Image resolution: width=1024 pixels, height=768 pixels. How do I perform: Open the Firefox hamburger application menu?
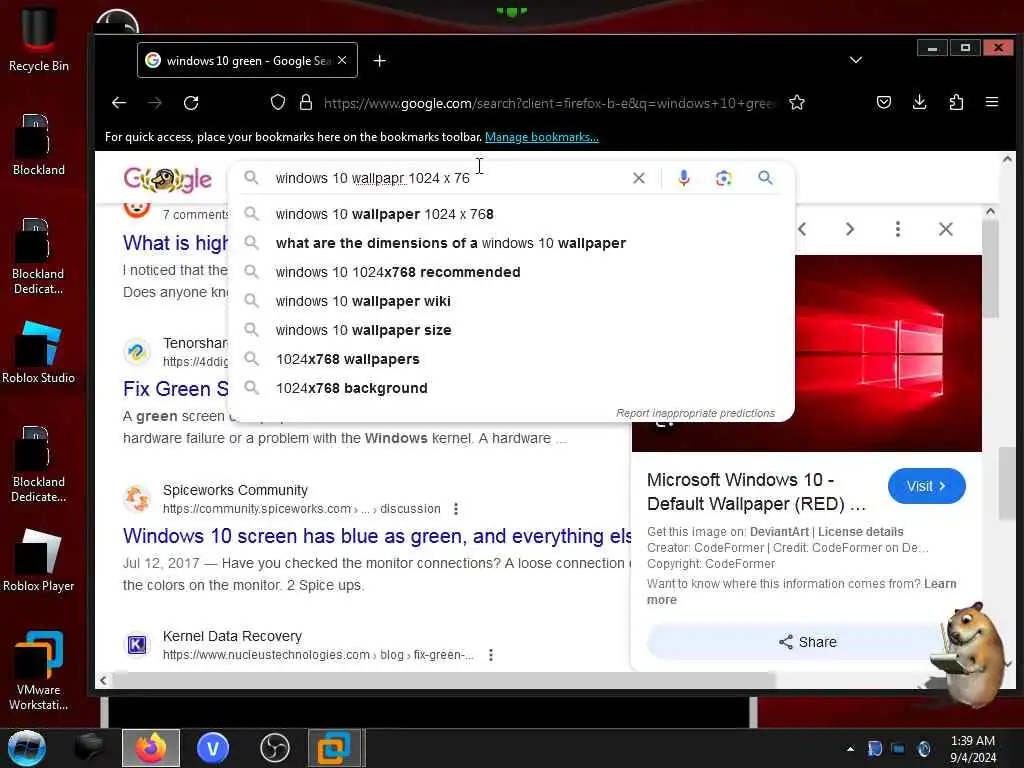click(x=992, y=103)
